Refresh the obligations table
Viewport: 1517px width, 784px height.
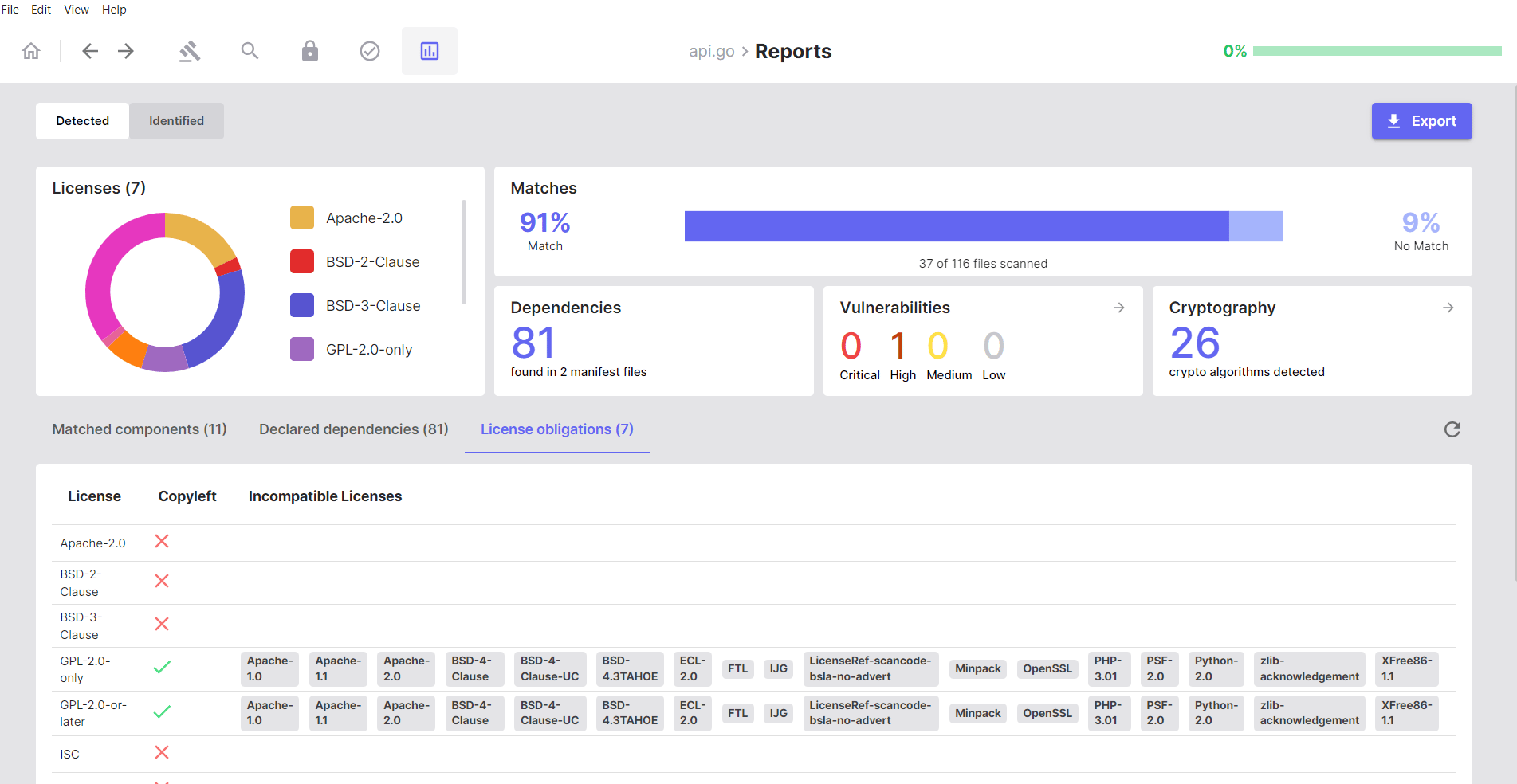[x=1452, y=429]
